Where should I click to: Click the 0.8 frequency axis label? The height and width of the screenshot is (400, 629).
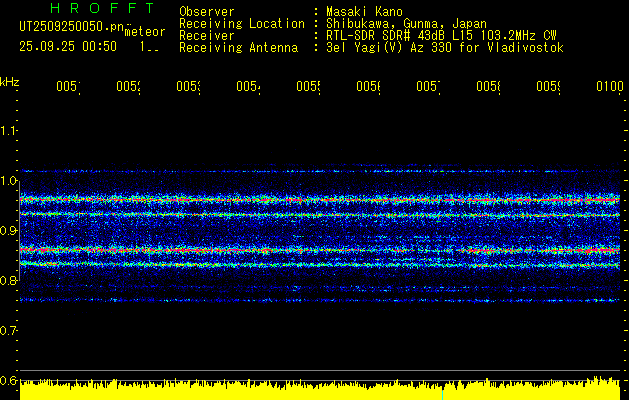8,281
